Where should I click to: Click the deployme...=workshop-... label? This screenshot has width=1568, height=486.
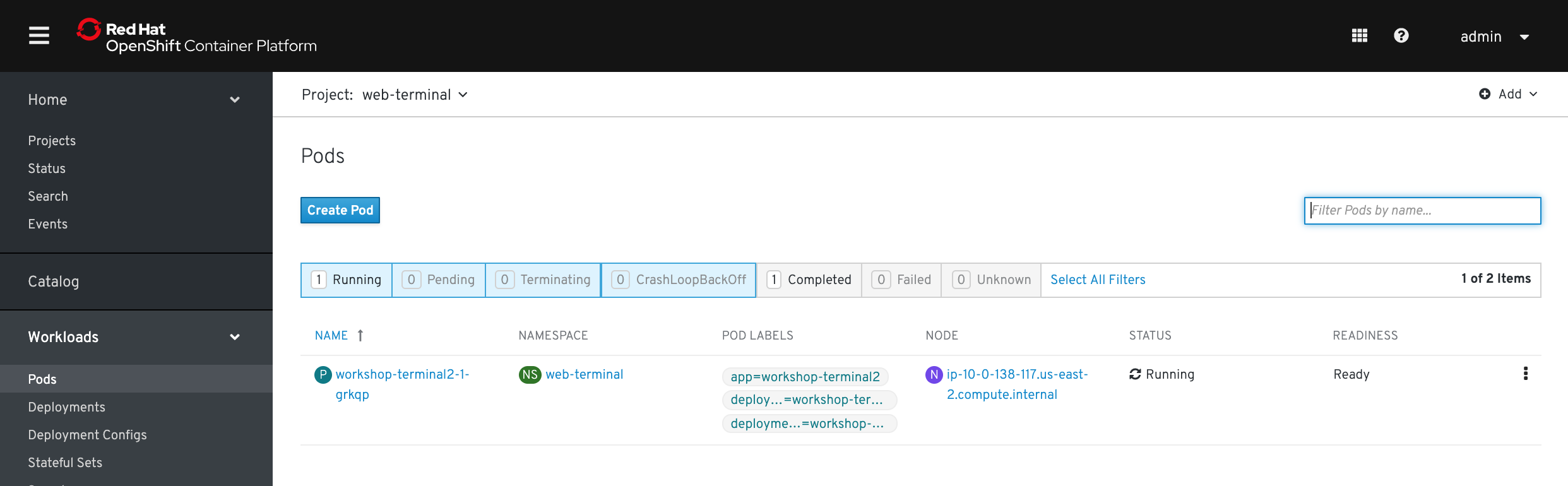click(809, 424)
